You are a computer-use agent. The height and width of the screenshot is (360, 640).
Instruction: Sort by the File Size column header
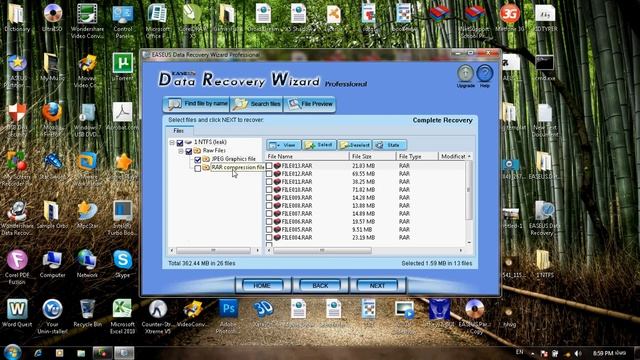pyautogui.click(x=372, y=156)
